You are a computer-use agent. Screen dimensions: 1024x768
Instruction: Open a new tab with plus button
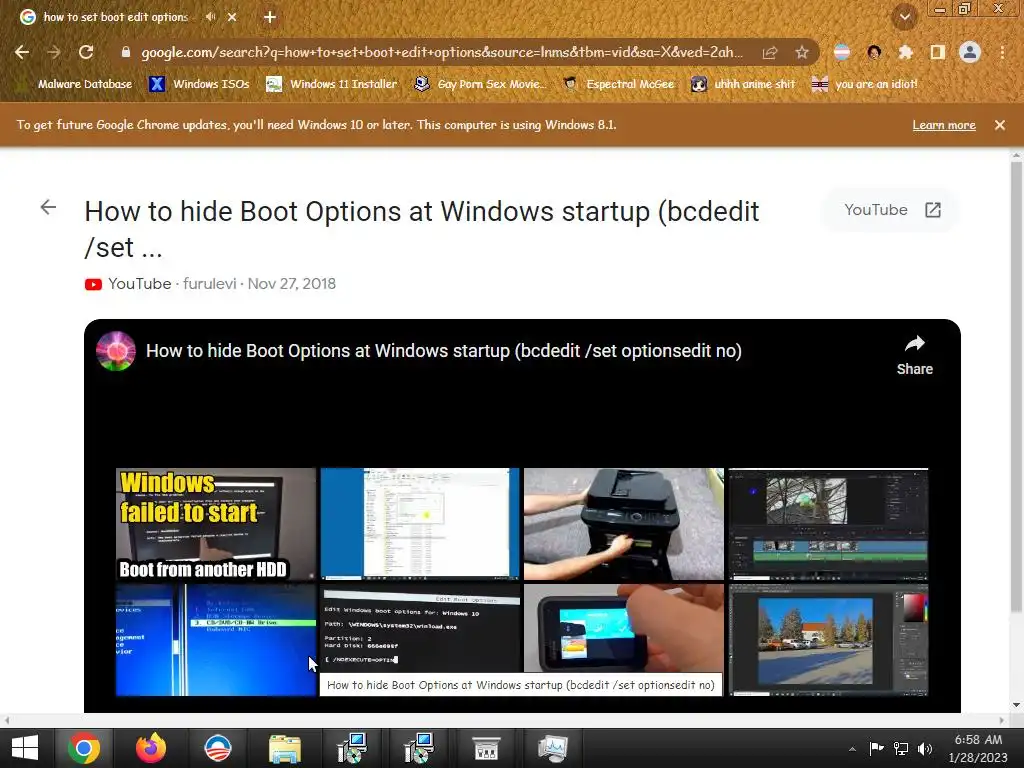(270, 17)
